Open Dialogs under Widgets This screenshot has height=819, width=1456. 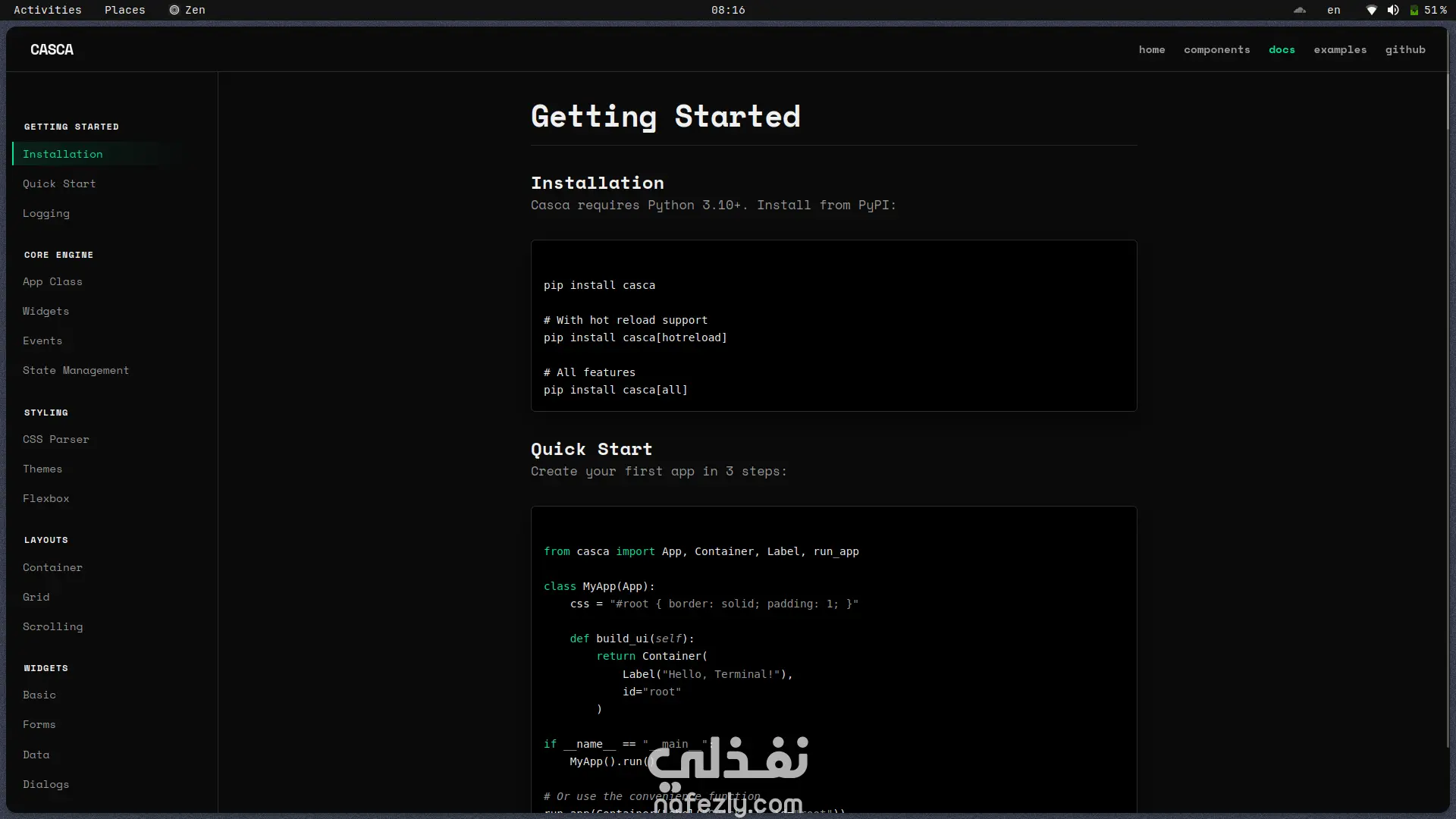(x=46, y=784)
